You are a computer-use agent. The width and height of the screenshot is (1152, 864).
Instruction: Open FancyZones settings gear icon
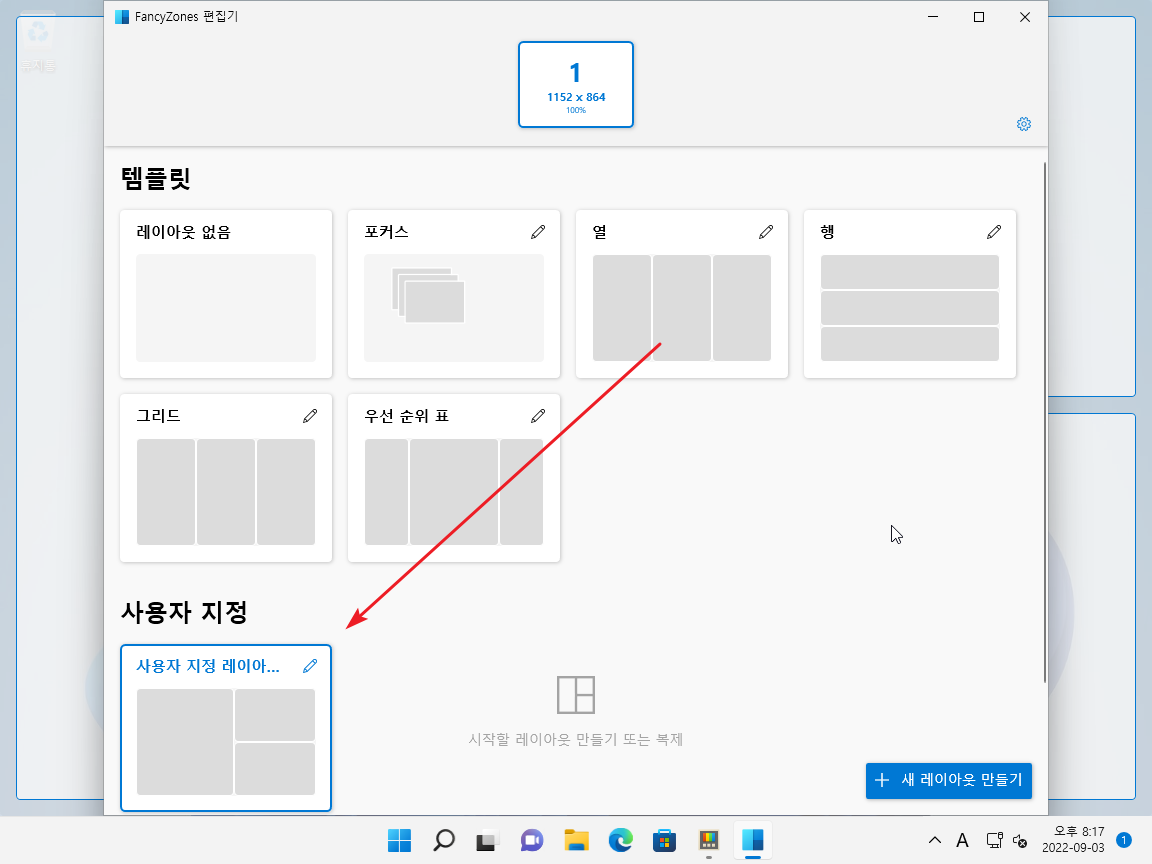[1023, 124]
